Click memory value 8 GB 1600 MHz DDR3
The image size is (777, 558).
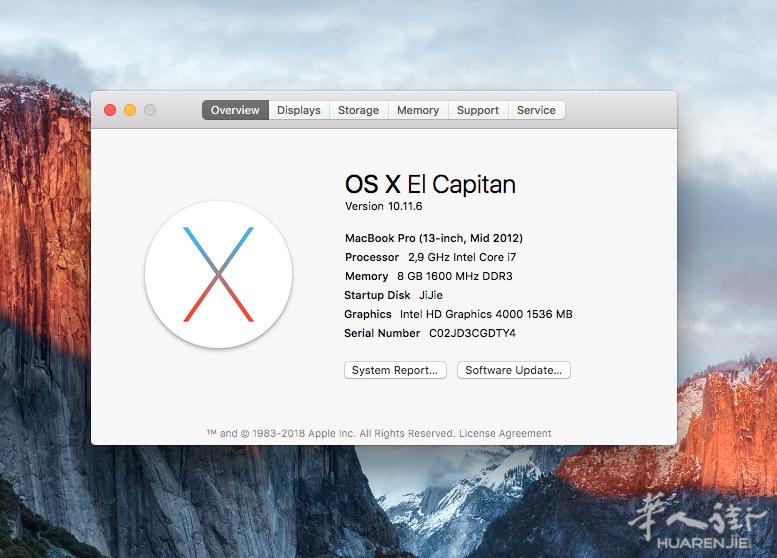(x=454, y=276)
